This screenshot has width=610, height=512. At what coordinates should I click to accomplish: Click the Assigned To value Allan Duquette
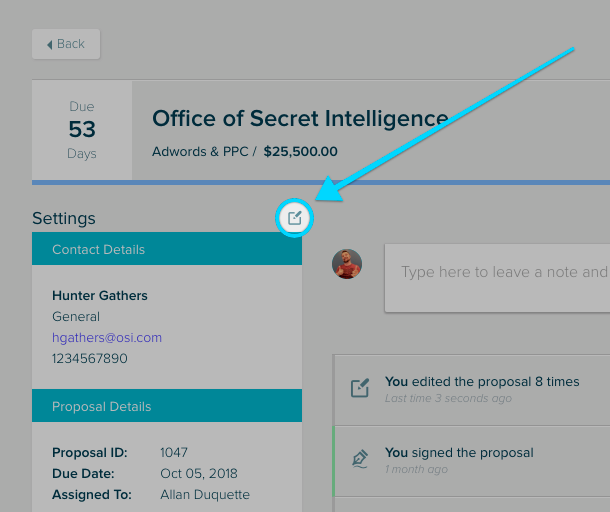click(x=205, y=495)
